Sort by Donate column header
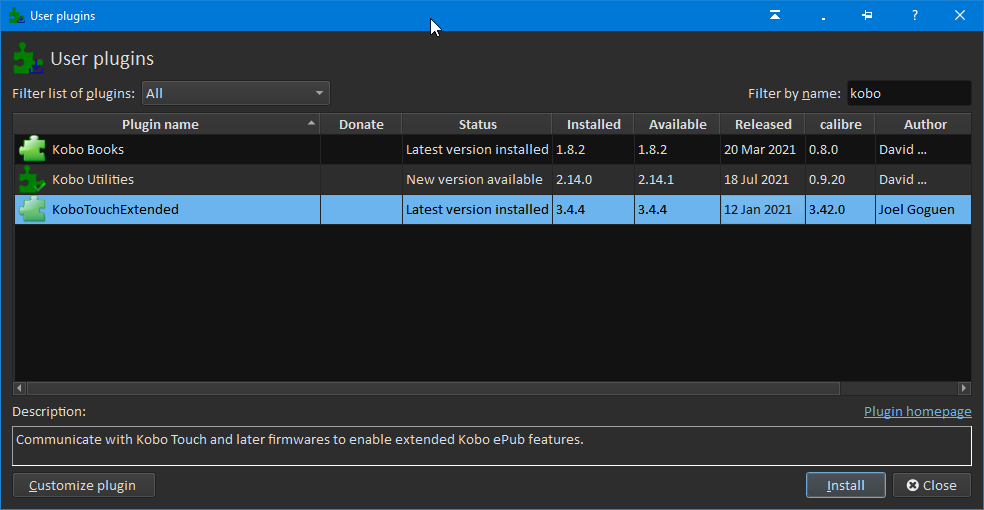The height and width of the screenshot is (510, 984). pyautogui.click(x=361, y=124)
